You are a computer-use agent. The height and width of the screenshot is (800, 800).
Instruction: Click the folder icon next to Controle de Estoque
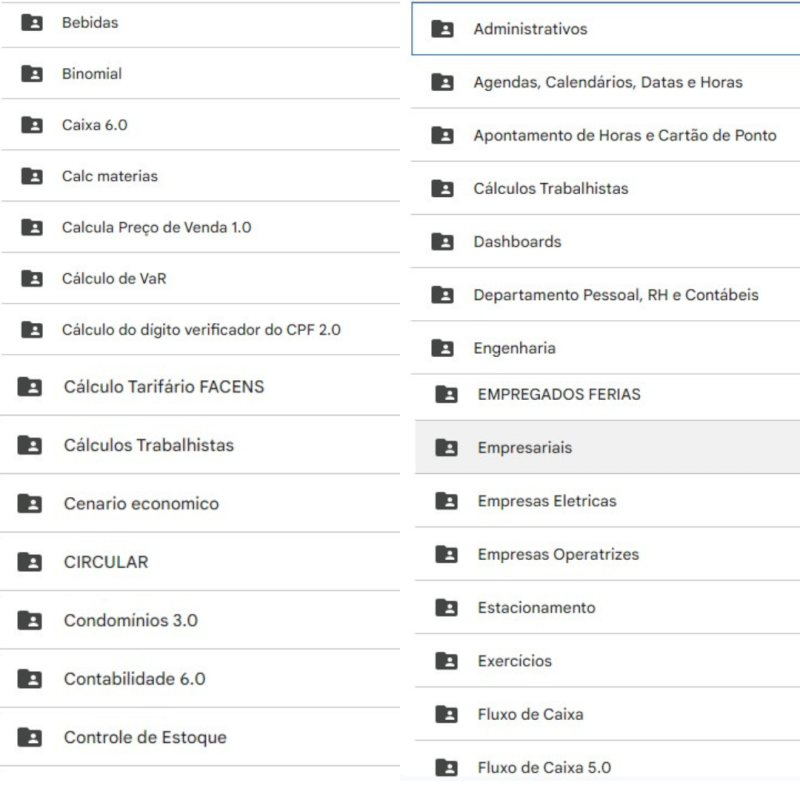click(31, 738)
